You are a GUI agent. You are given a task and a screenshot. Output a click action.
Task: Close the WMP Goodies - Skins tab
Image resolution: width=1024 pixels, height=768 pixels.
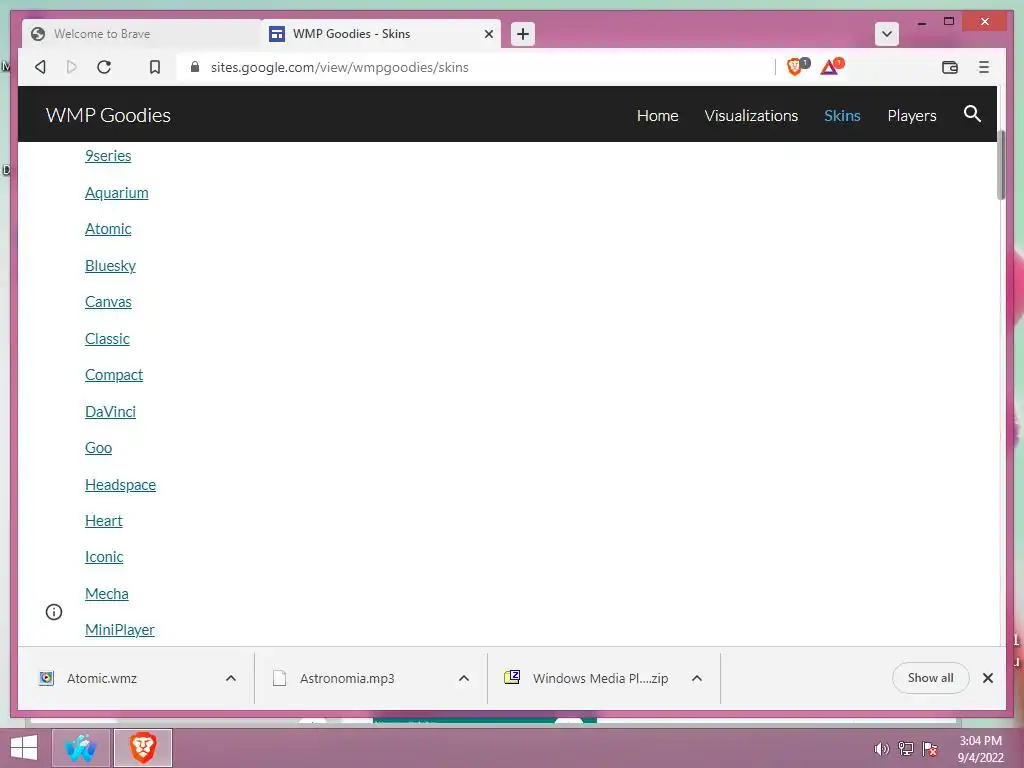pos(488,34)
